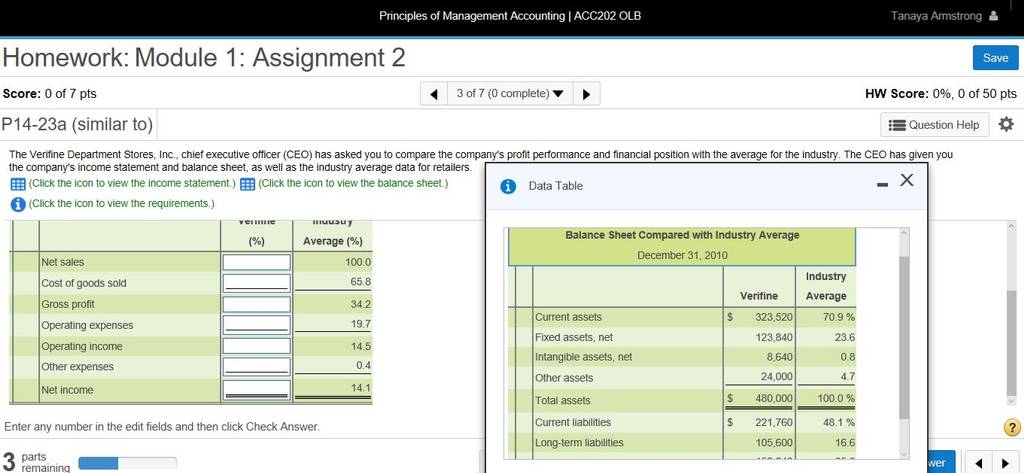Click the Operating expenses percentage field
The image size is (1024, 473).
257,325
